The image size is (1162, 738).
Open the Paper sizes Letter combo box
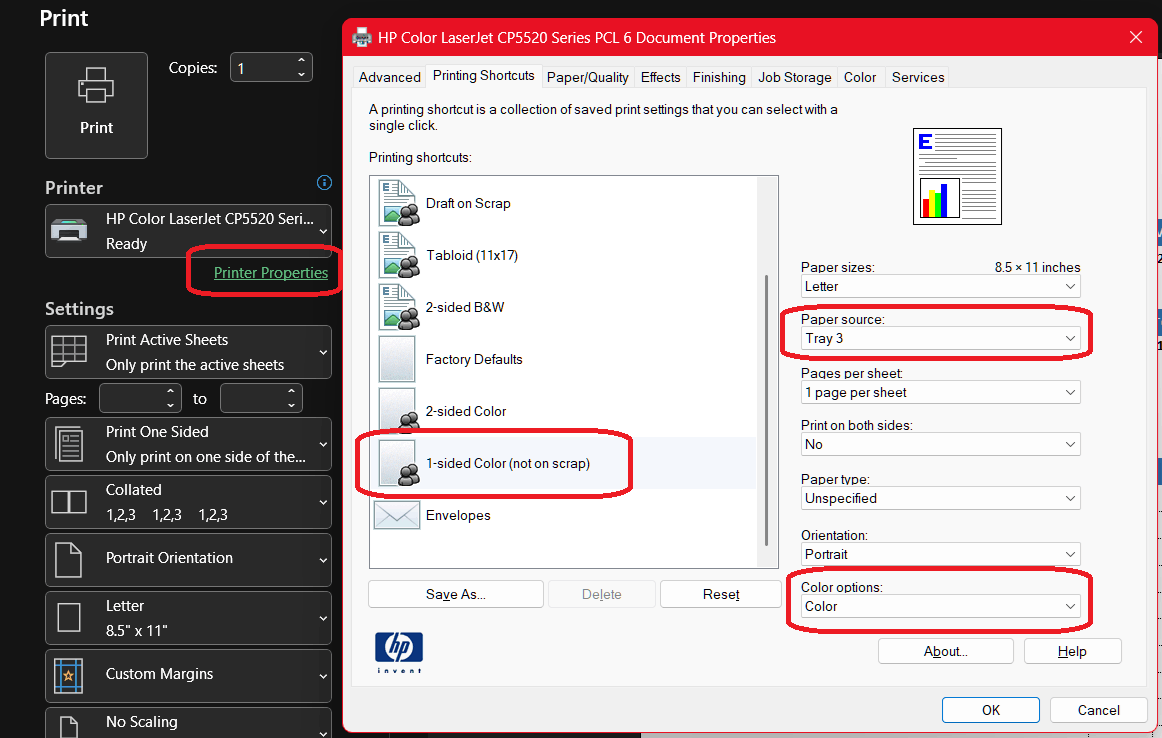940,286
